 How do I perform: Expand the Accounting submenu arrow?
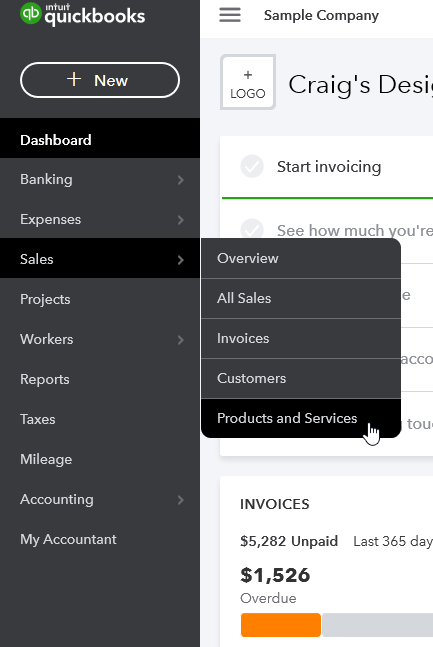click(x=180, y=500)
